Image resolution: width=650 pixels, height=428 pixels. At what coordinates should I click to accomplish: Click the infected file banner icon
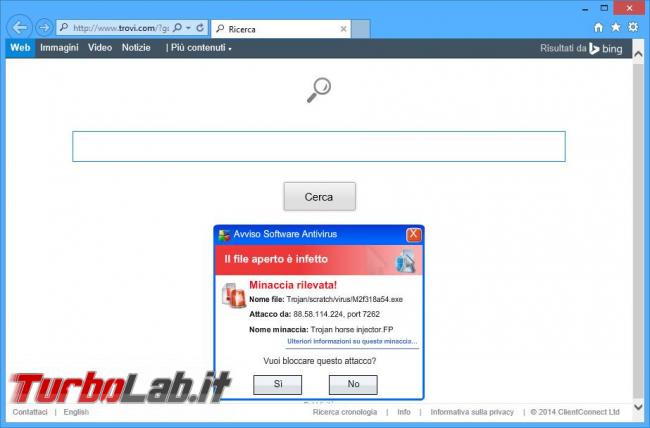(x=405, y=260)
